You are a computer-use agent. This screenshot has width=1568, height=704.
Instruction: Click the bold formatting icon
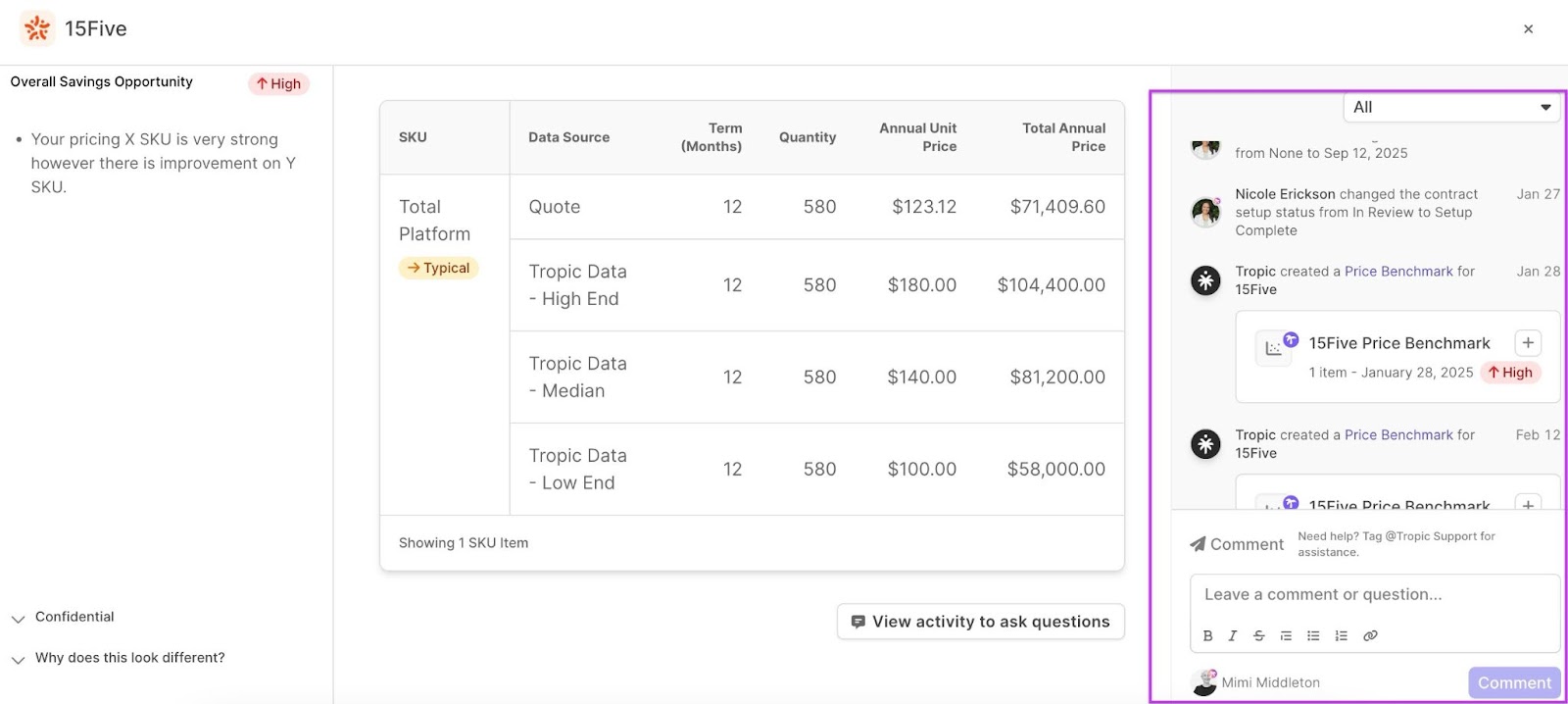[1208, 635]
